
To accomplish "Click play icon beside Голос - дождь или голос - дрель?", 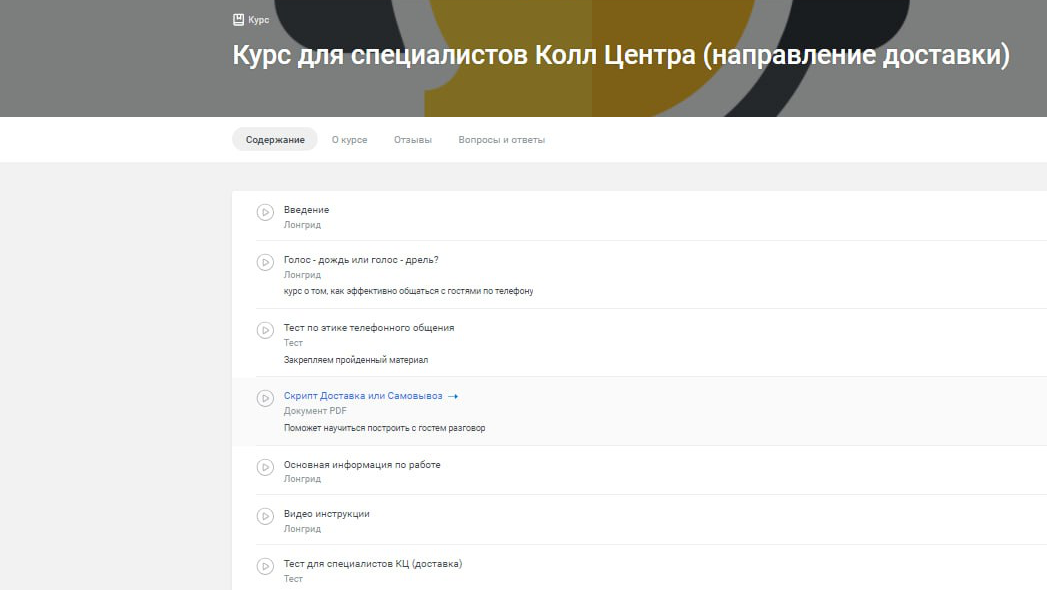I will (x=265, y=262).
